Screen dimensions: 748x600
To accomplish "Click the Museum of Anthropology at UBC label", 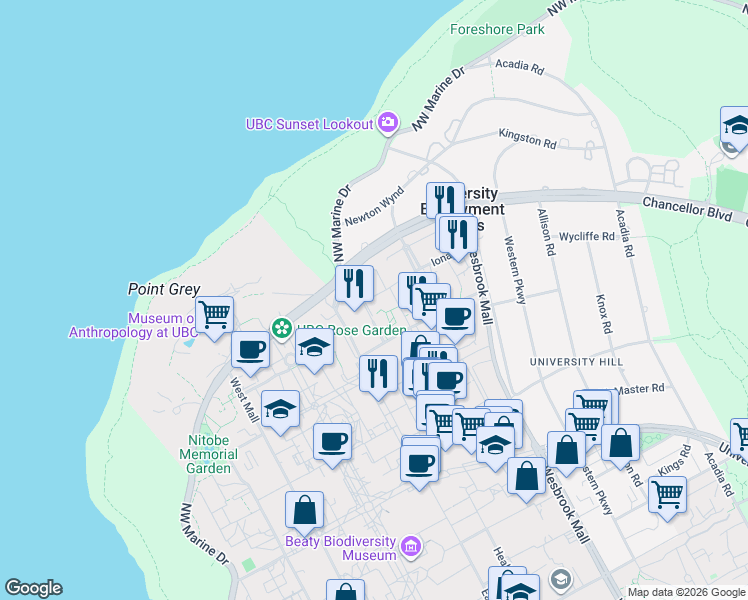I will (133, 325).
